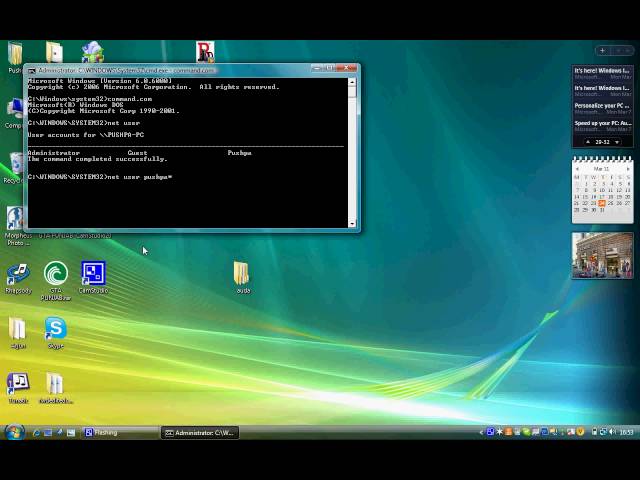This screenshot has width=640, height=480.
Task: Click the taskbar clock showing 16:53
Action: pyautogui.click(x=627, y=432)
